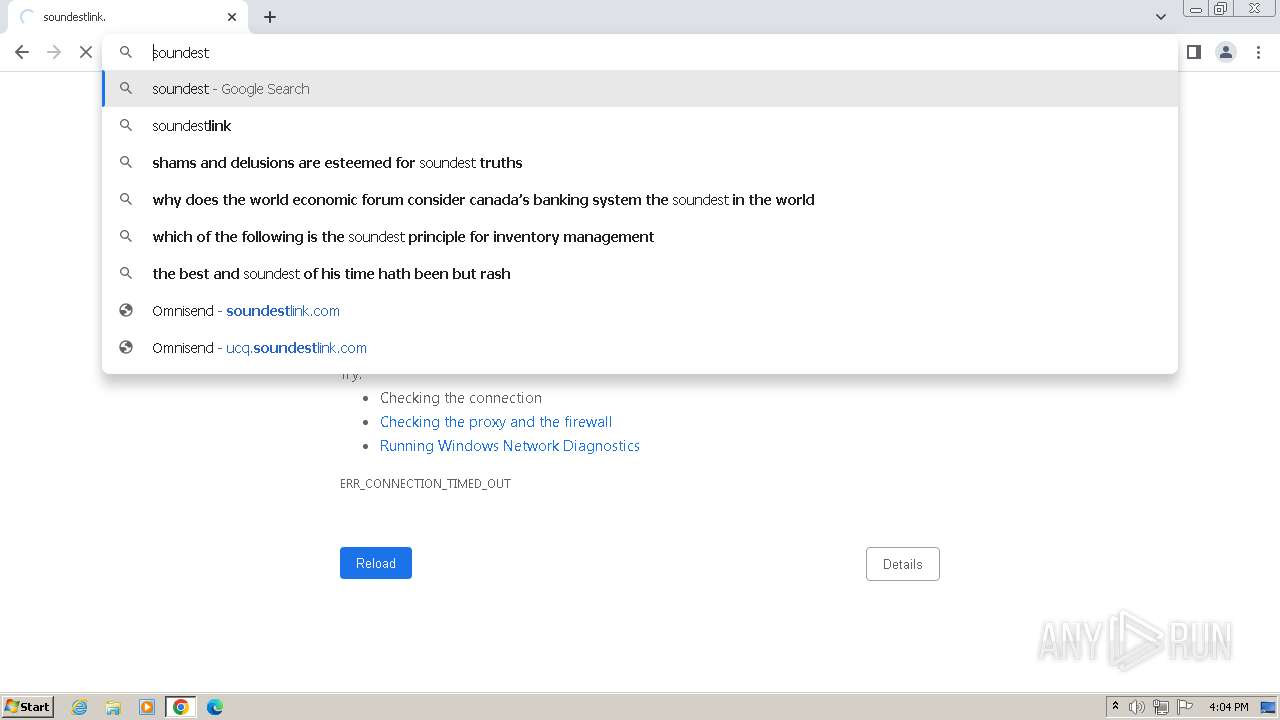1280x720 pixels.
Task: Click the 'Checking the connection' text
Action: pyautogui.click(x=461, y=398)
